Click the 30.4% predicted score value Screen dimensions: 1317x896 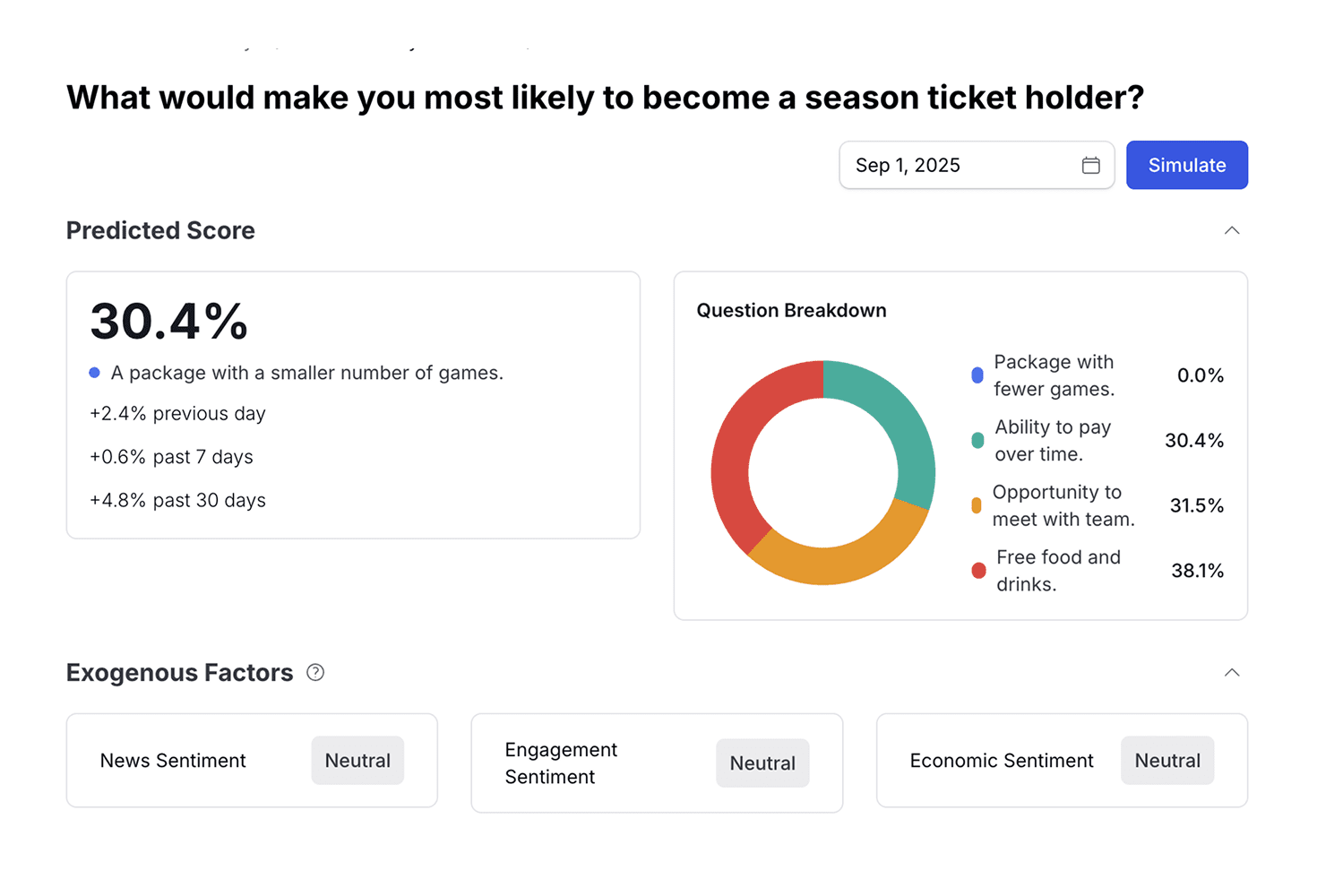point(168,322)
